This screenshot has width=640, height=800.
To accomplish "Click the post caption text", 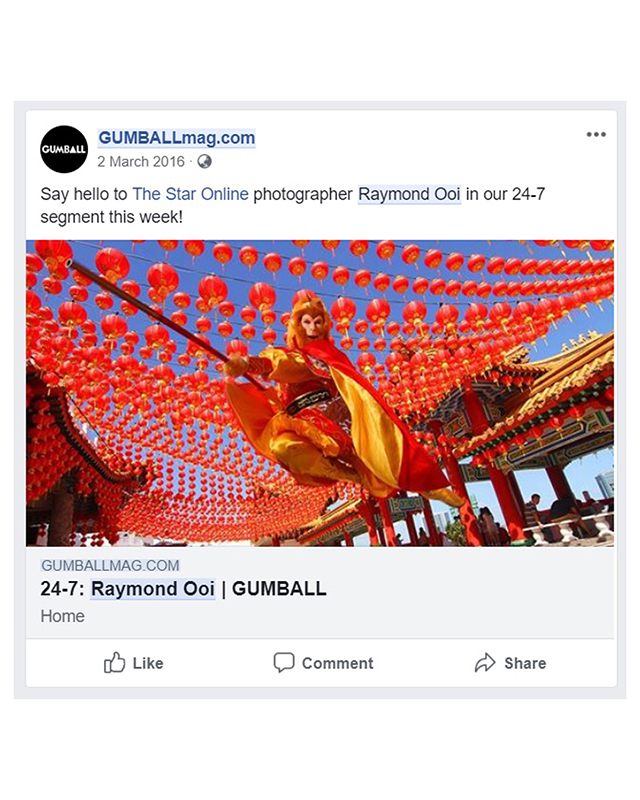I will click(293, 205).
